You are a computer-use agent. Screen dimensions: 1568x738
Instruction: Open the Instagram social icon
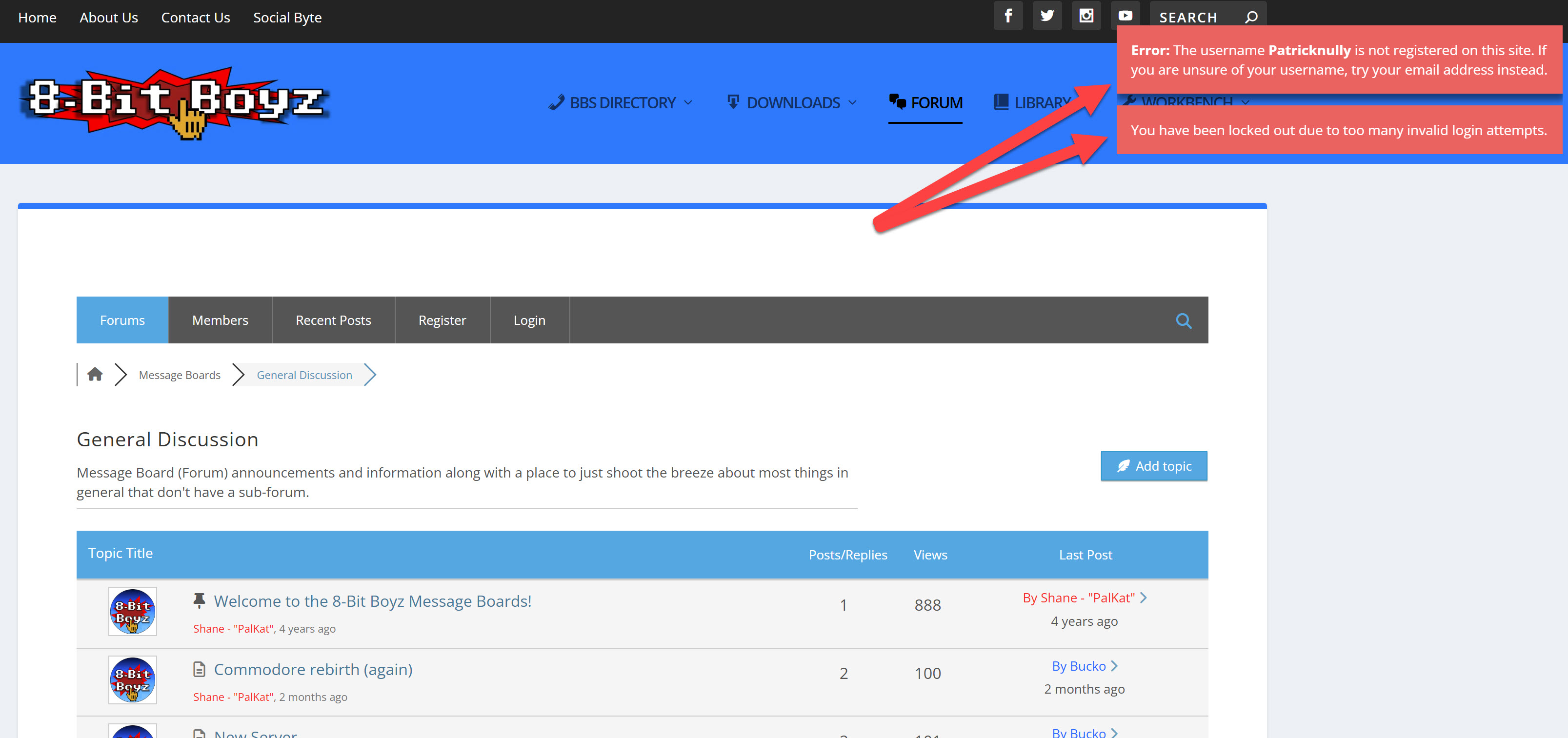1086,15
